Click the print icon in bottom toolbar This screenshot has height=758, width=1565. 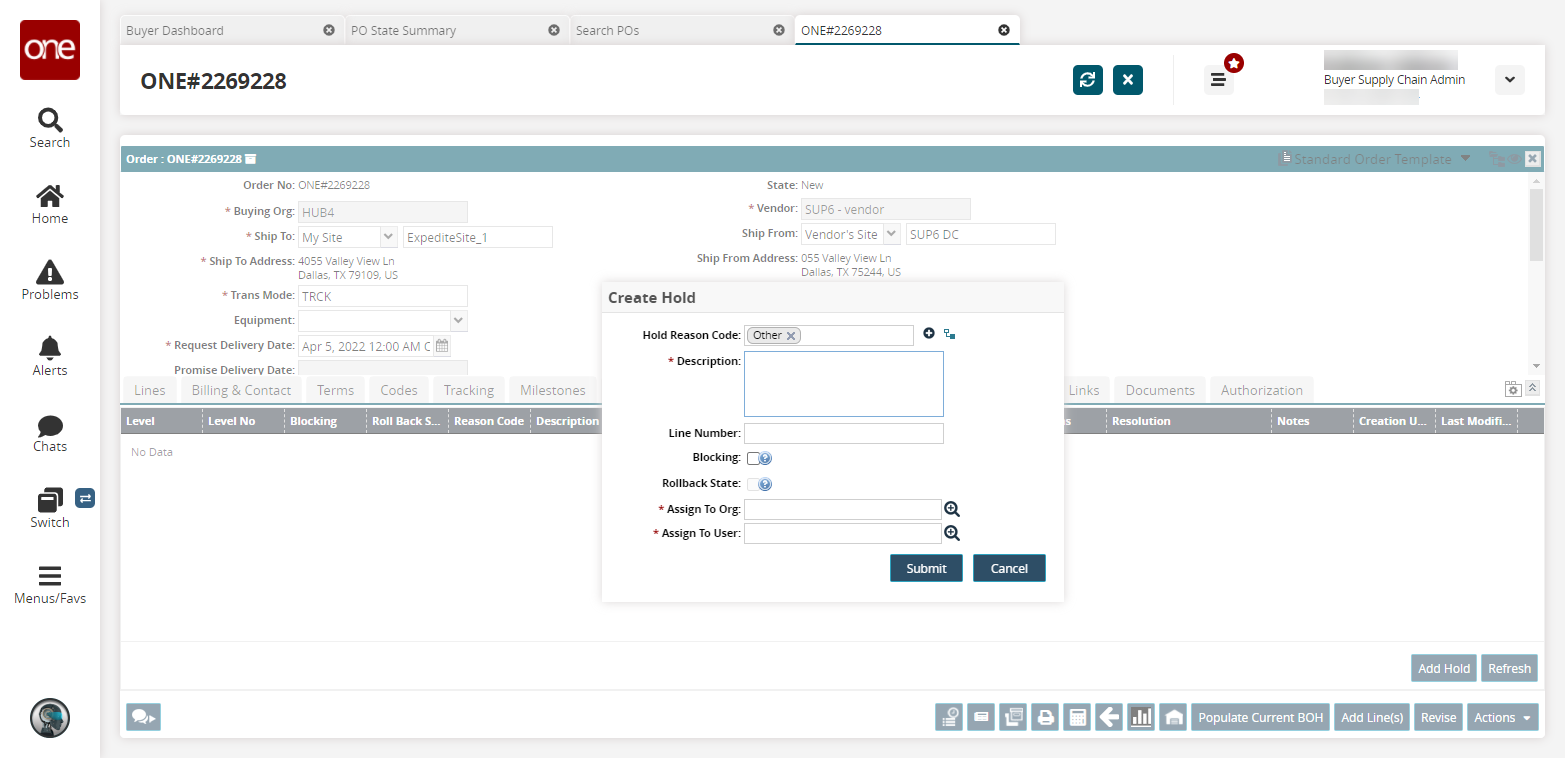[1045, 717]
